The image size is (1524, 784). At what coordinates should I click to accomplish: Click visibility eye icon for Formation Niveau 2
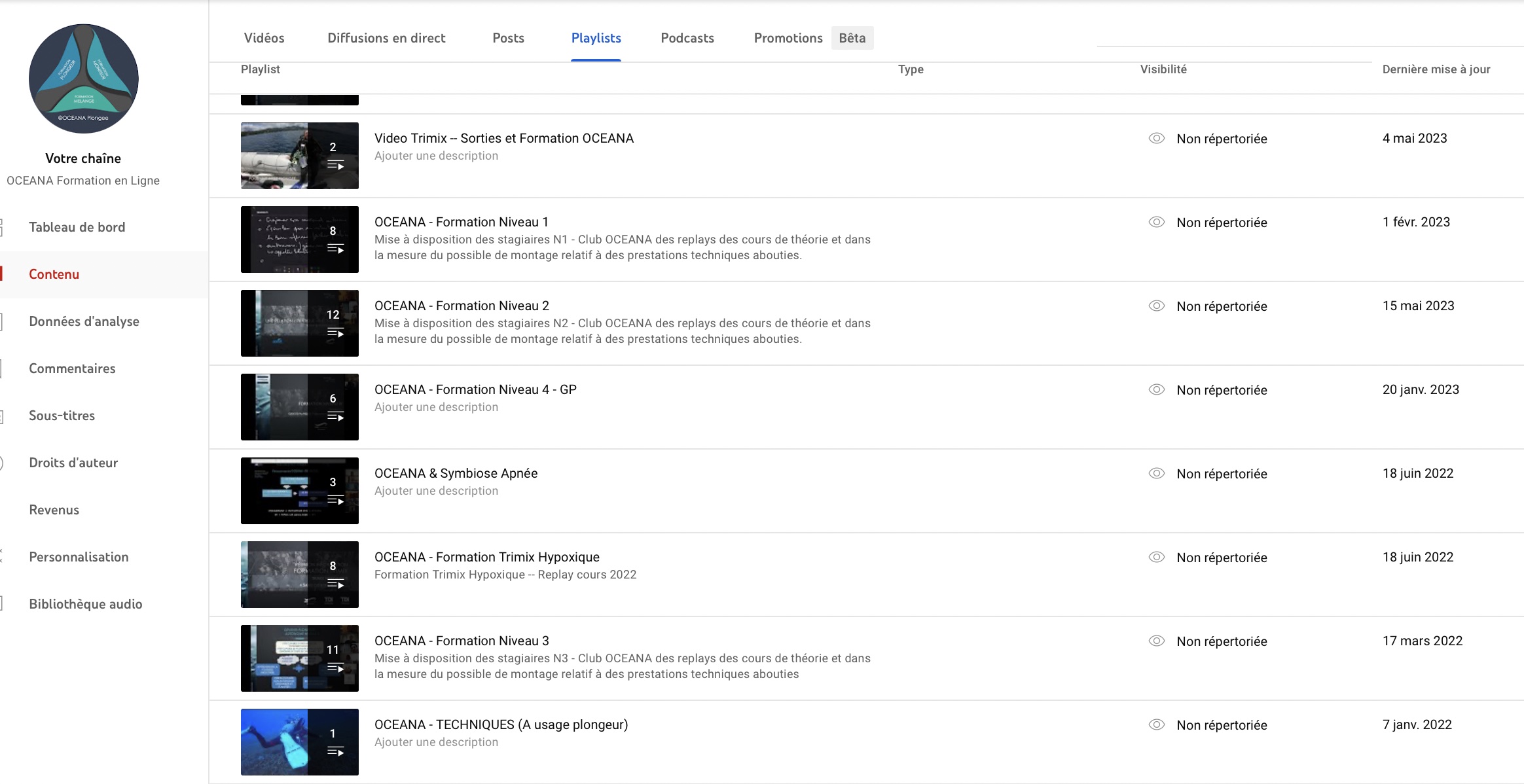point(1157,306)
